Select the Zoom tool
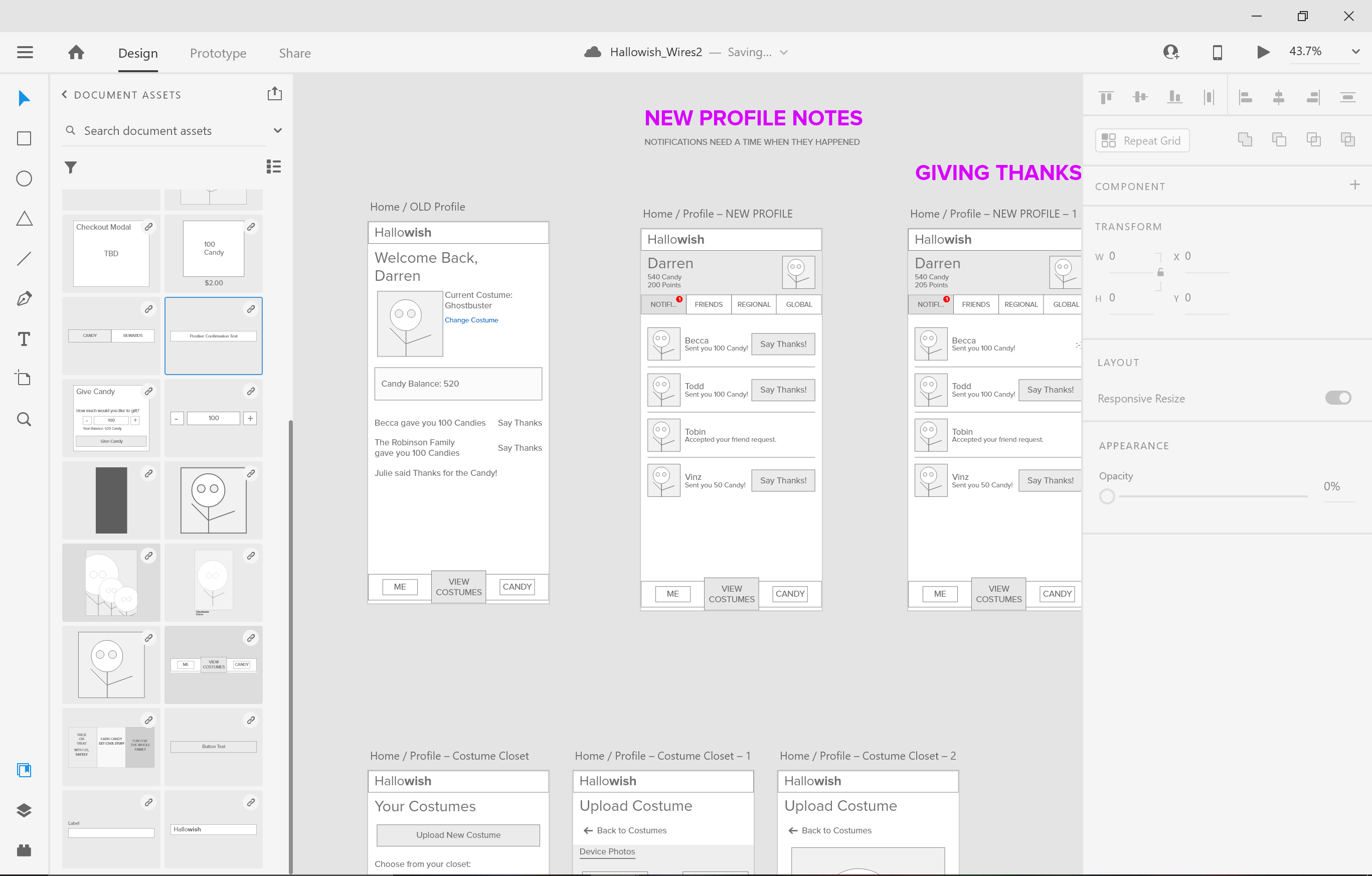This screenshot has width=1372, height=876. click(x=25, y=419)
